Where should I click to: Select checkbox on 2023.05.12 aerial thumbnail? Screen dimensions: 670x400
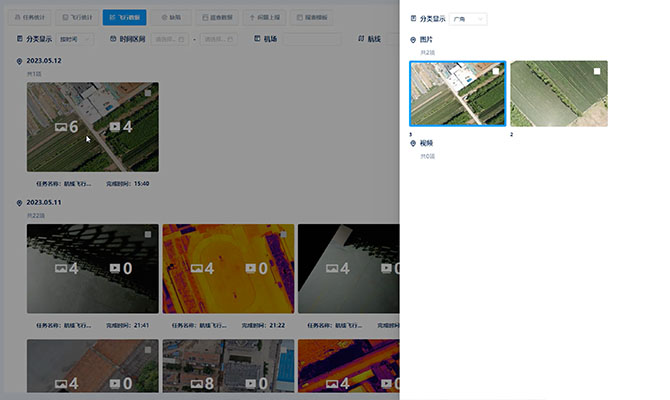[148, 93]
